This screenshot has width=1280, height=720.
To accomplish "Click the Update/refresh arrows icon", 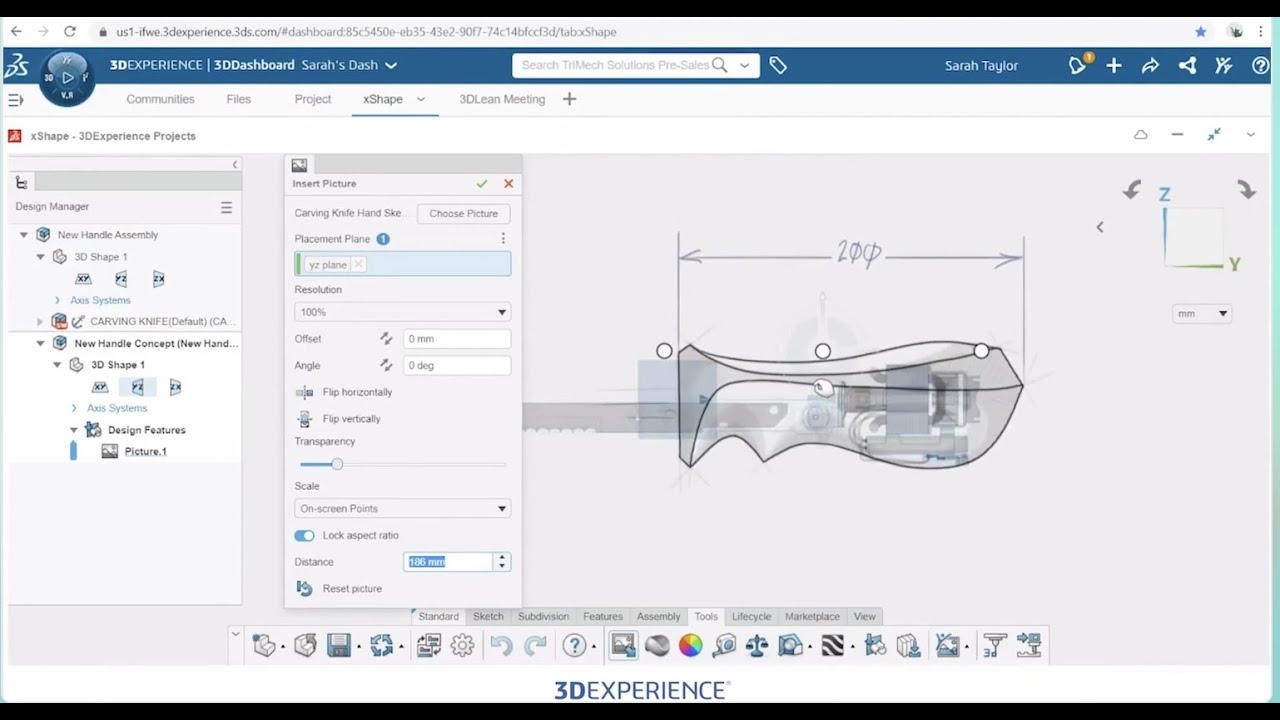I will coord(381,646).
